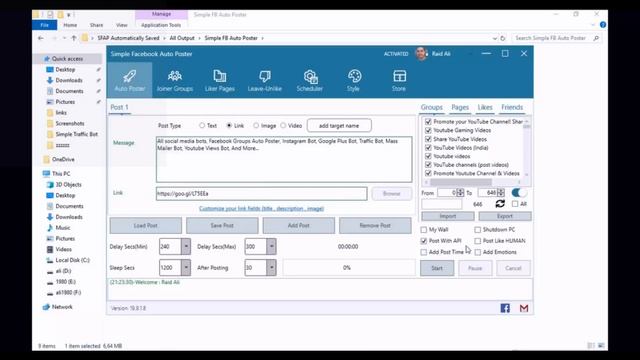Viewport: 640px width, 360px height.
Task: Click the Start button
Action: point(437,268)
